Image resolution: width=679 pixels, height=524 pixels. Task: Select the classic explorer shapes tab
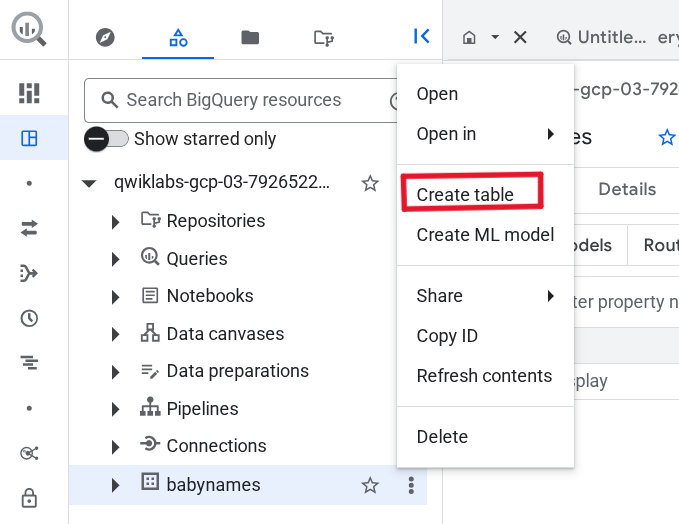[178, 38]
